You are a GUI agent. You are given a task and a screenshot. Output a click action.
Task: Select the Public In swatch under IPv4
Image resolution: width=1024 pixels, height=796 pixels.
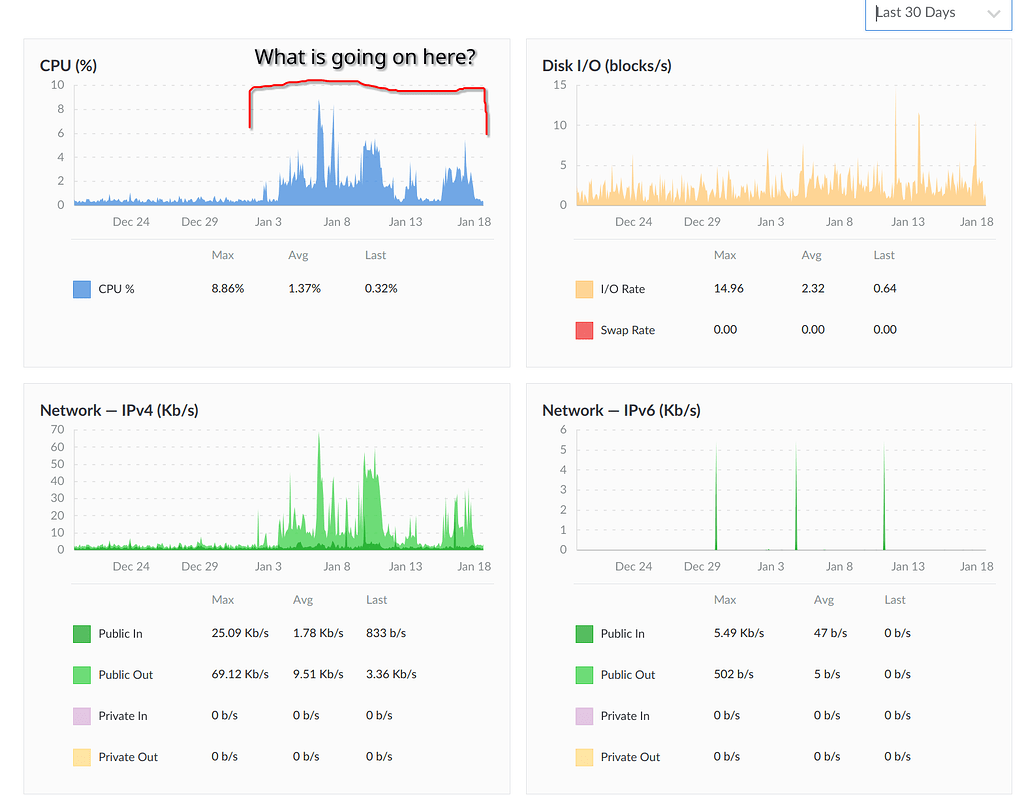coord(82,633)
